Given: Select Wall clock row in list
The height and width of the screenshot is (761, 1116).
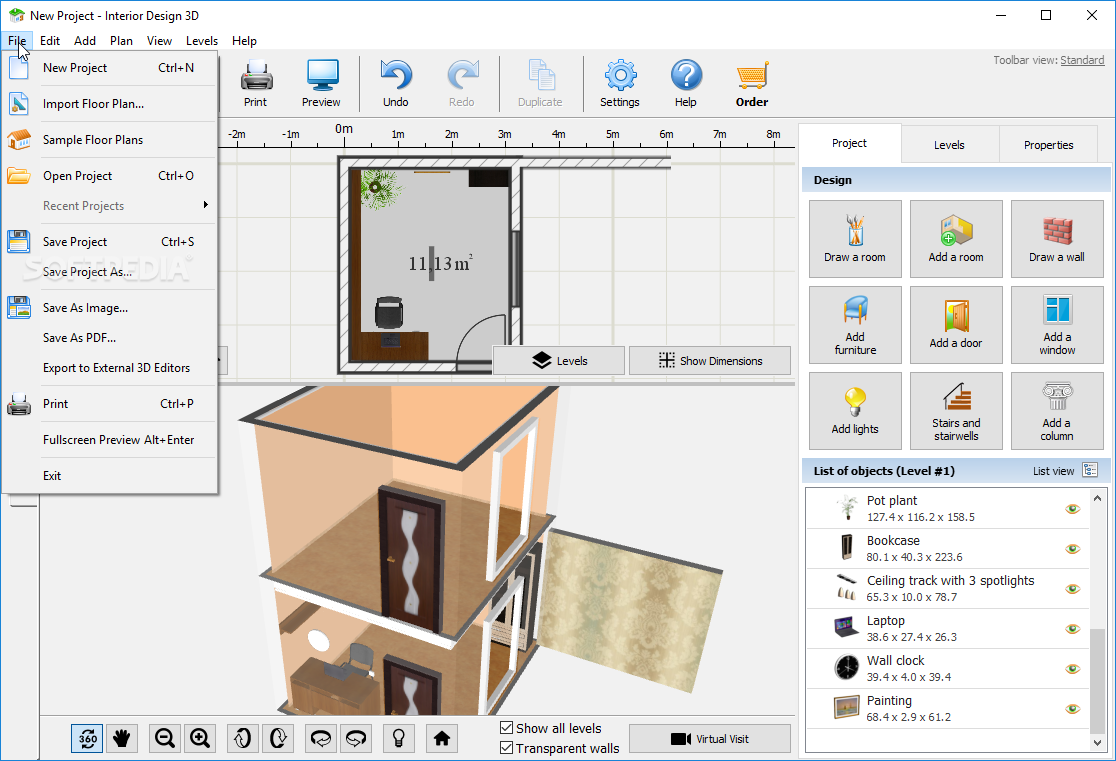Looking at the screenshot, I should point(947,668).
